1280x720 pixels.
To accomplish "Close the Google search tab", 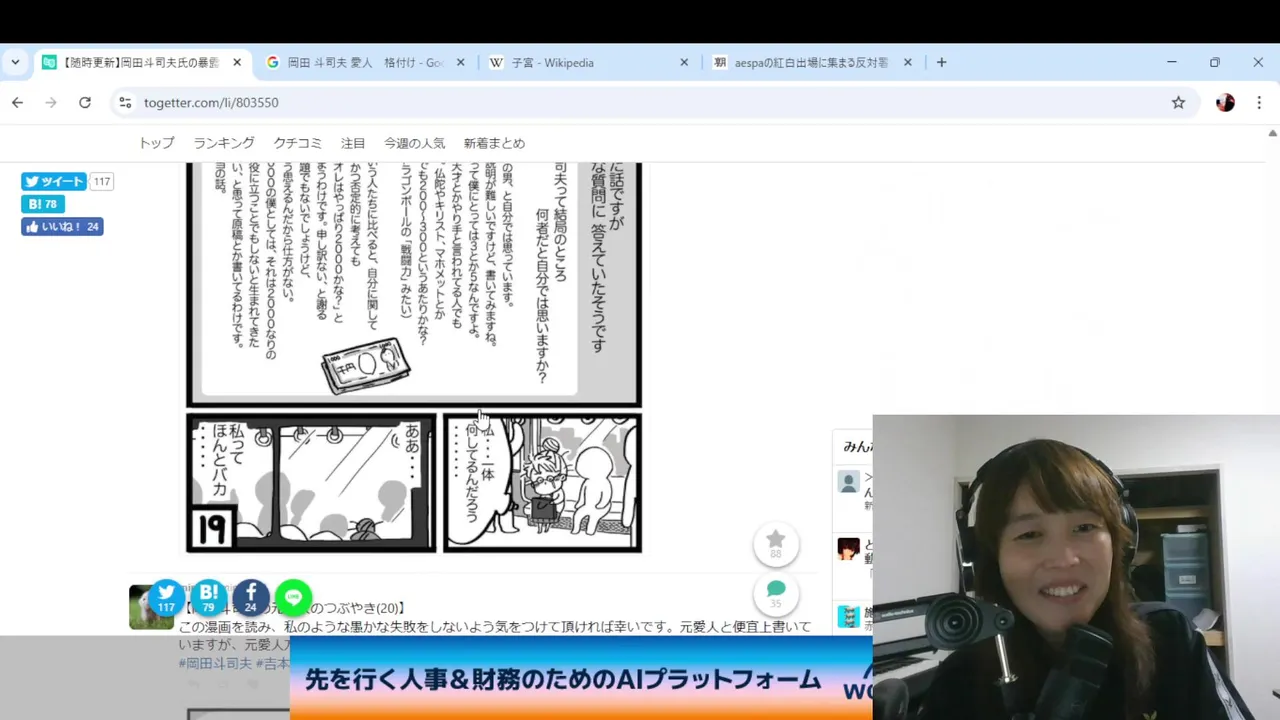I will [461, 62].
